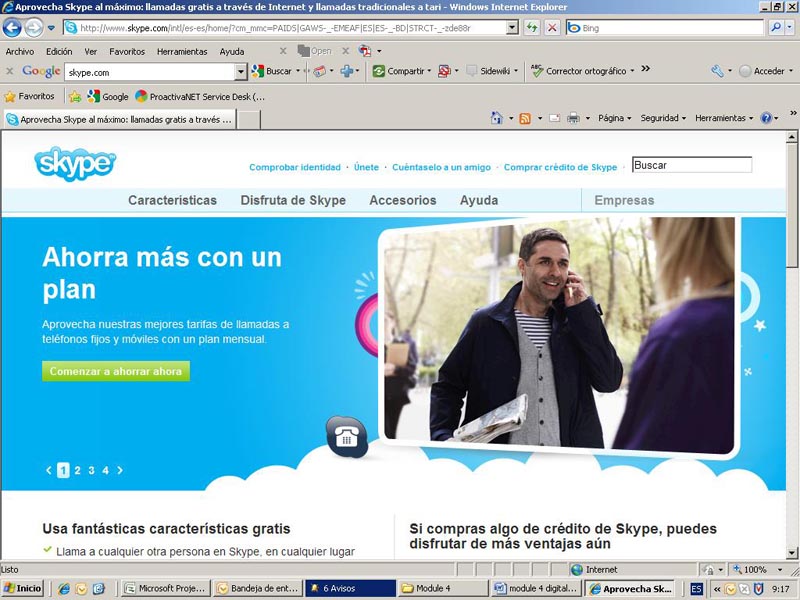Open the Ayuda menu in menu bar
This screenshot has width=800, height=600.
pyautogui.click(x=232, y=52)
